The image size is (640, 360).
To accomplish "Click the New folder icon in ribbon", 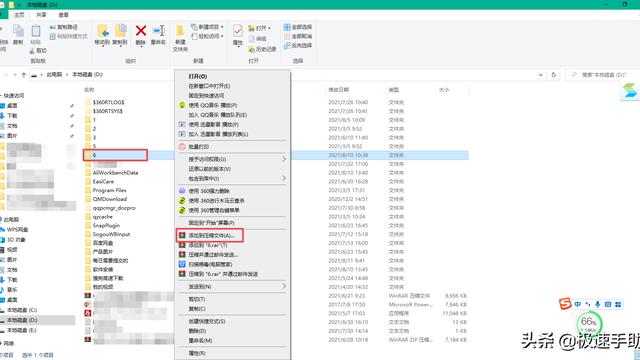I will (x=180, y=31).
